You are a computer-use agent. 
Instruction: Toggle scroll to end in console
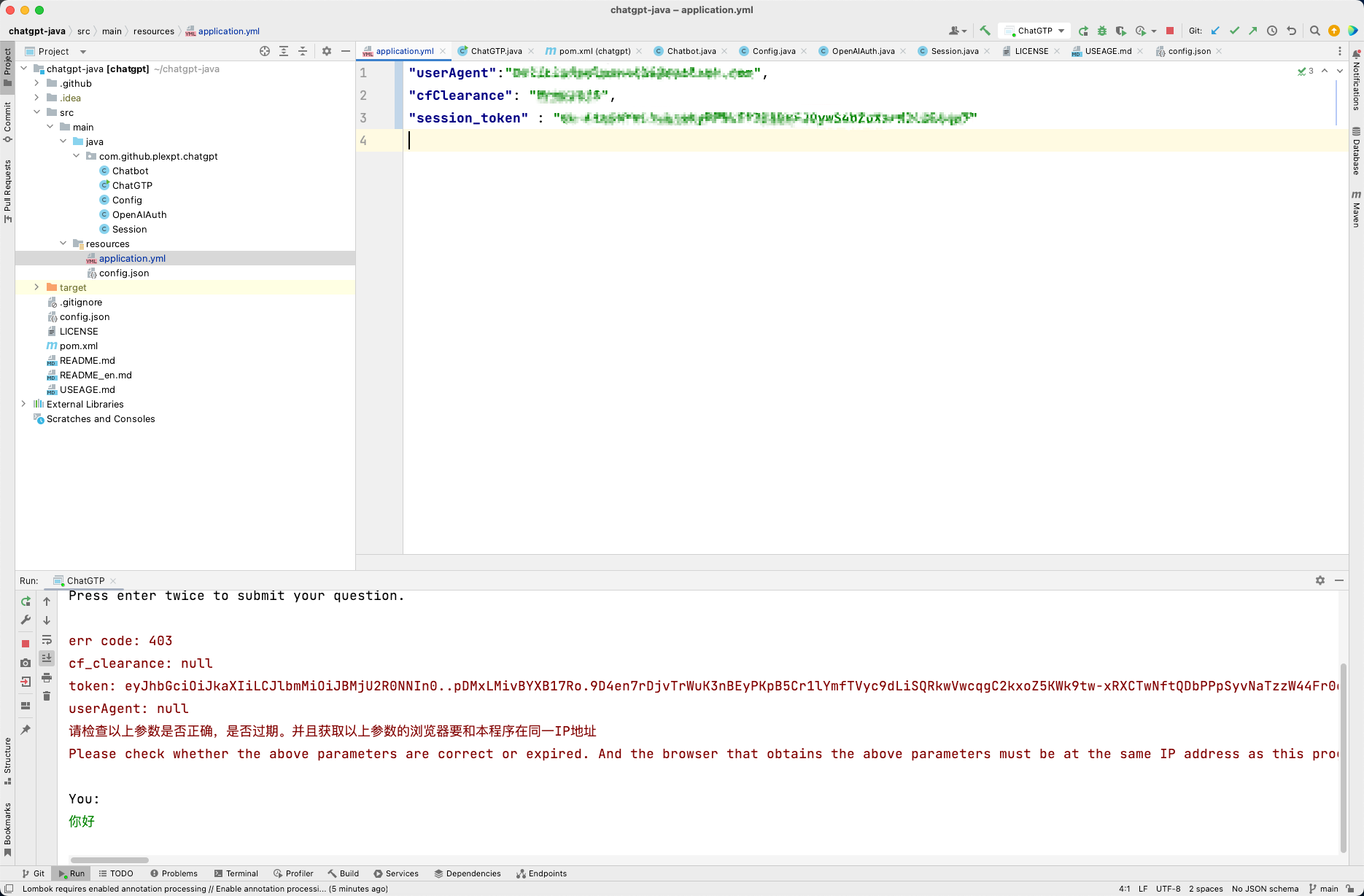tap(47, 658)
